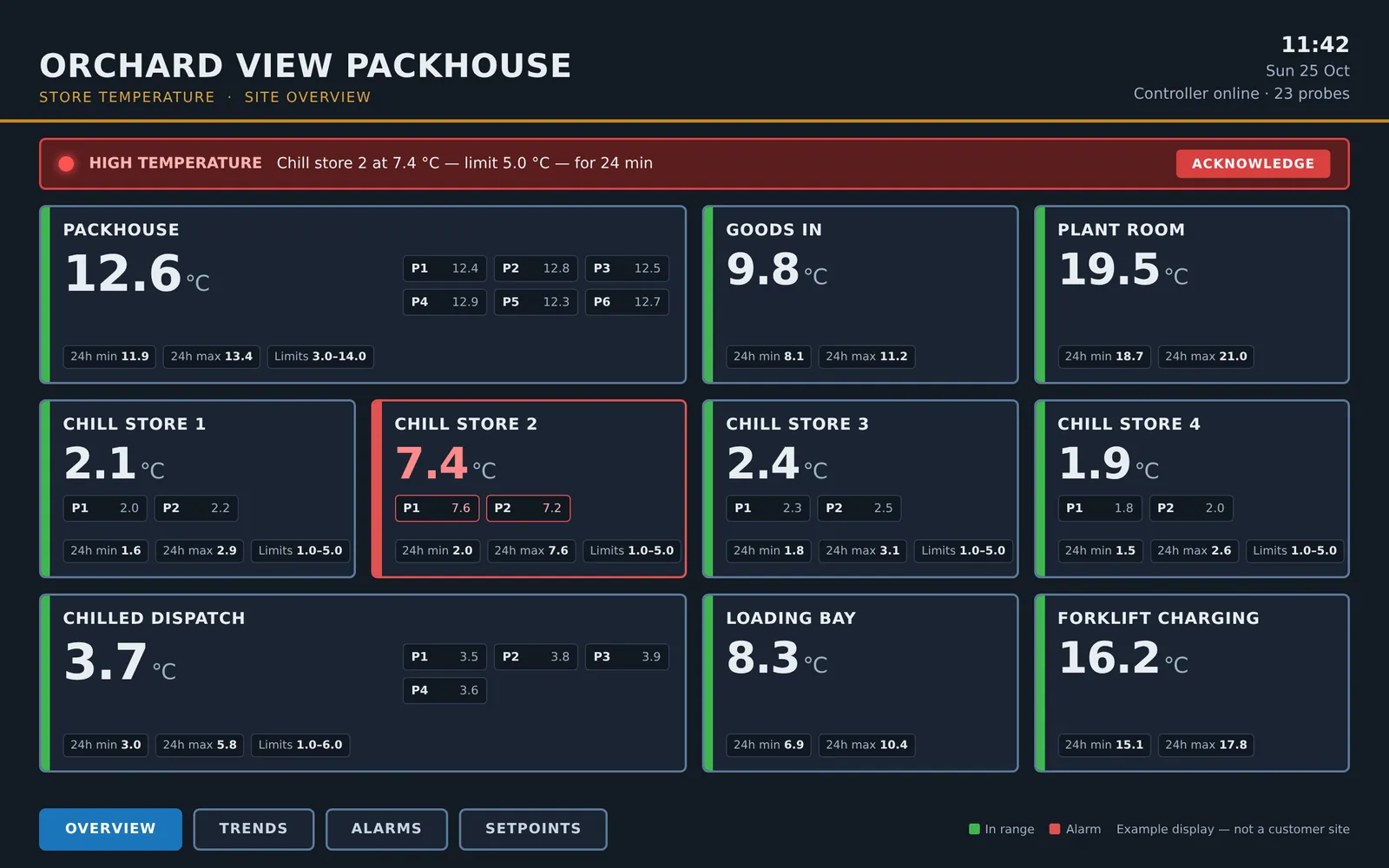The image size is (1389, 868).
Task: Select Packhouse probe P6 reading 12.7
Action: [627, 302]
